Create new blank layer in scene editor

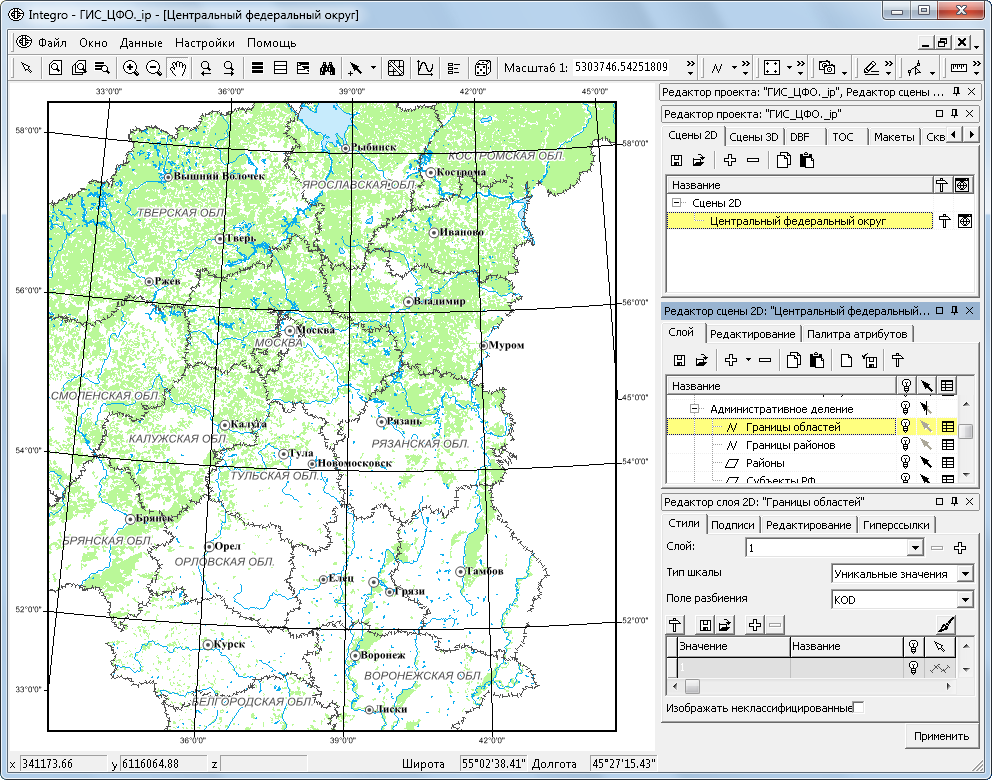coord(846,361)
